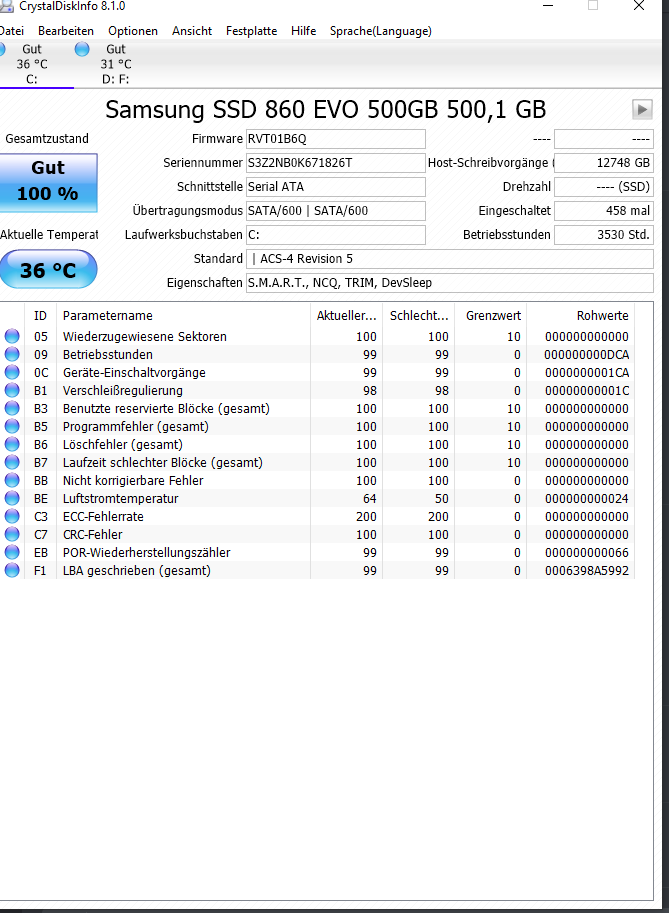Click status orb for Wiederzugewiesene Sektoren row

(12, 336)
